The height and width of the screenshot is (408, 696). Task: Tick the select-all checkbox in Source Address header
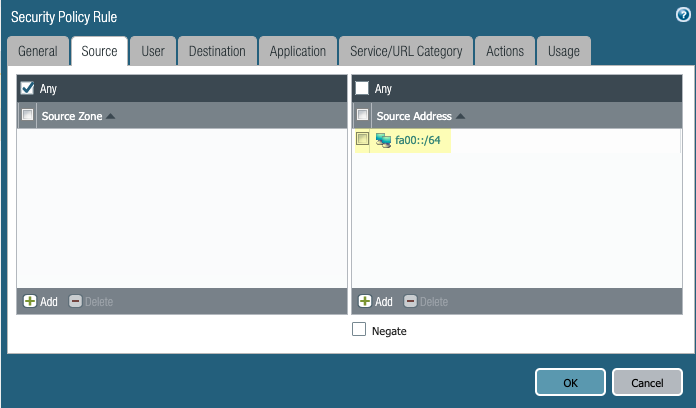362,115
